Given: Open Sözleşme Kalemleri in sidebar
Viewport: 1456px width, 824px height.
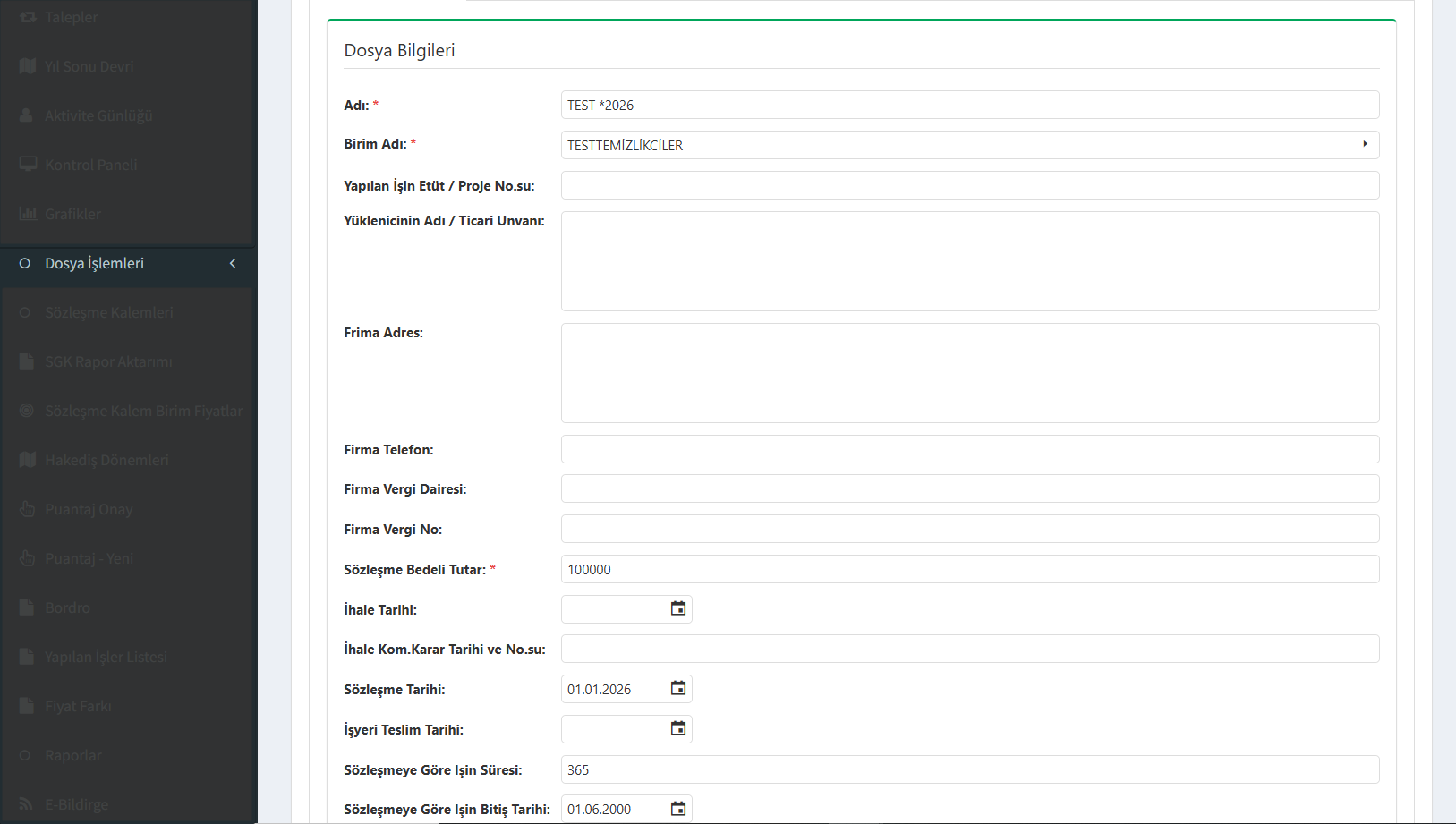Looking at the screenshot, I should [x=109, y=312].
